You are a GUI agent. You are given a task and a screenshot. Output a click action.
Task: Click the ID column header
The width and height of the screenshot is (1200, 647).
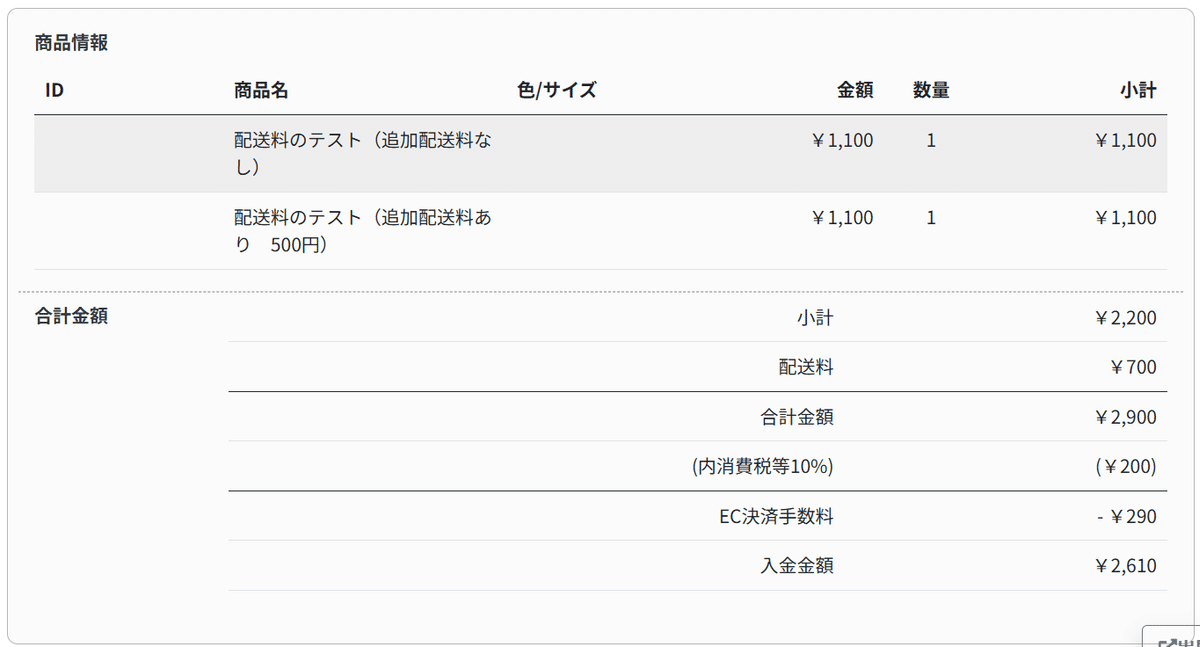pos(55,90)
